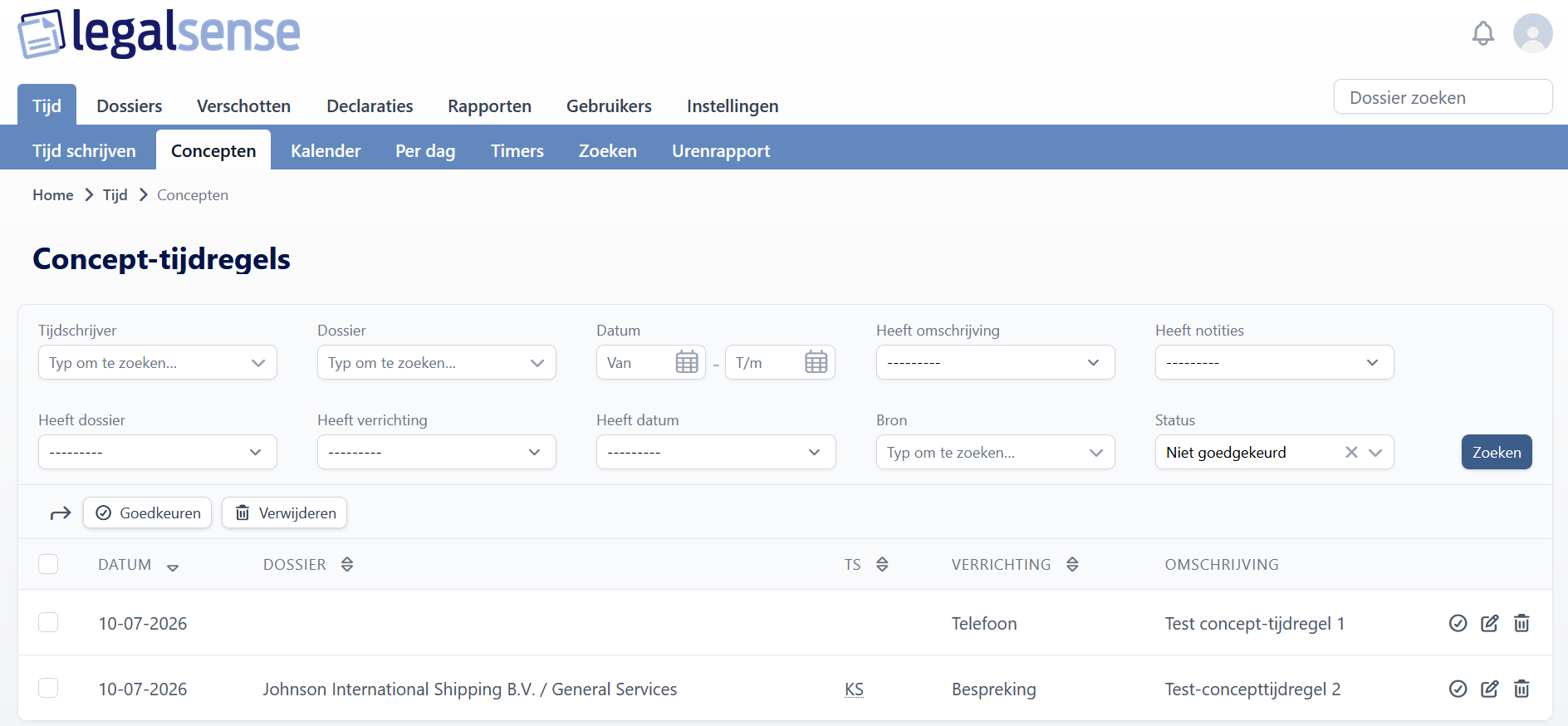Click the Verwijderen button
The height and width of the screenshot is (726, 1568).
click(284, 513)
